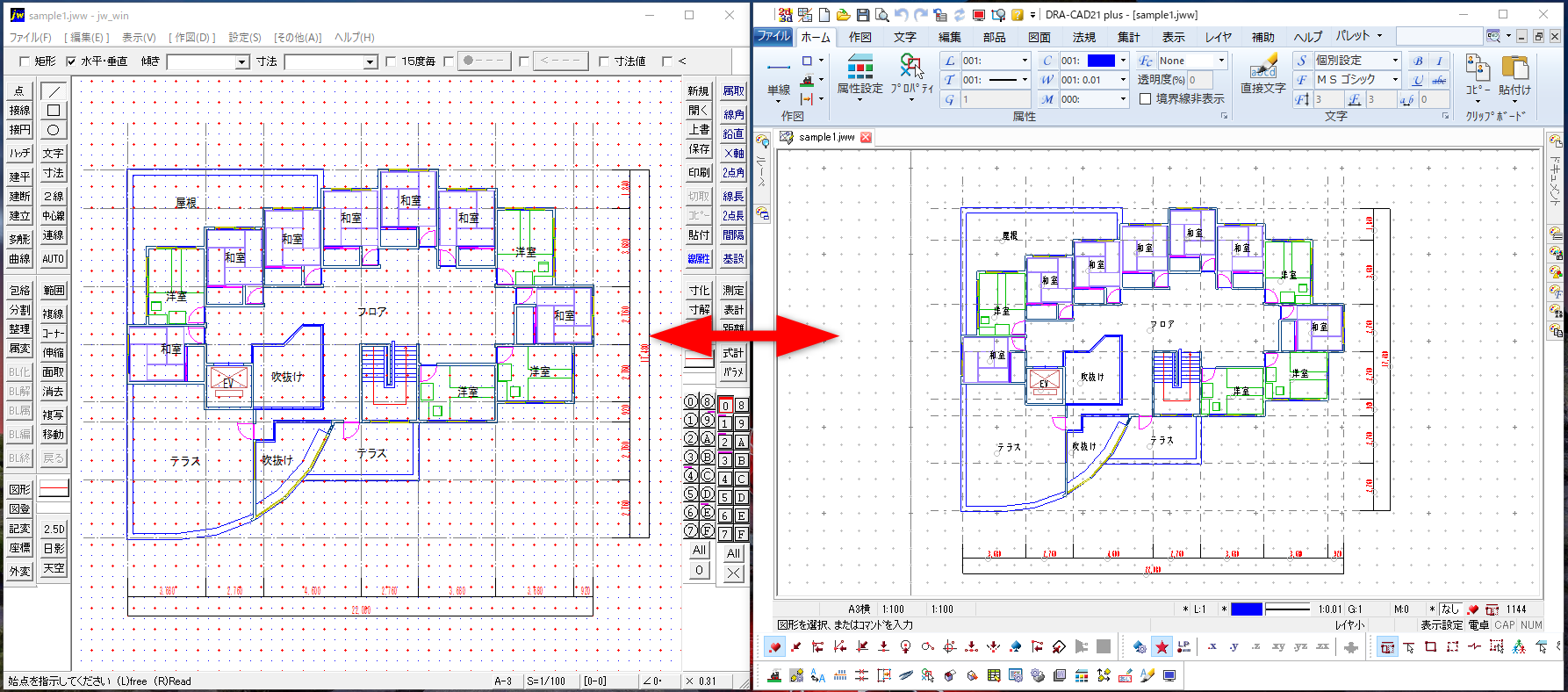
Task: Click the DRA-CAD new document icon
Action: 824,15
